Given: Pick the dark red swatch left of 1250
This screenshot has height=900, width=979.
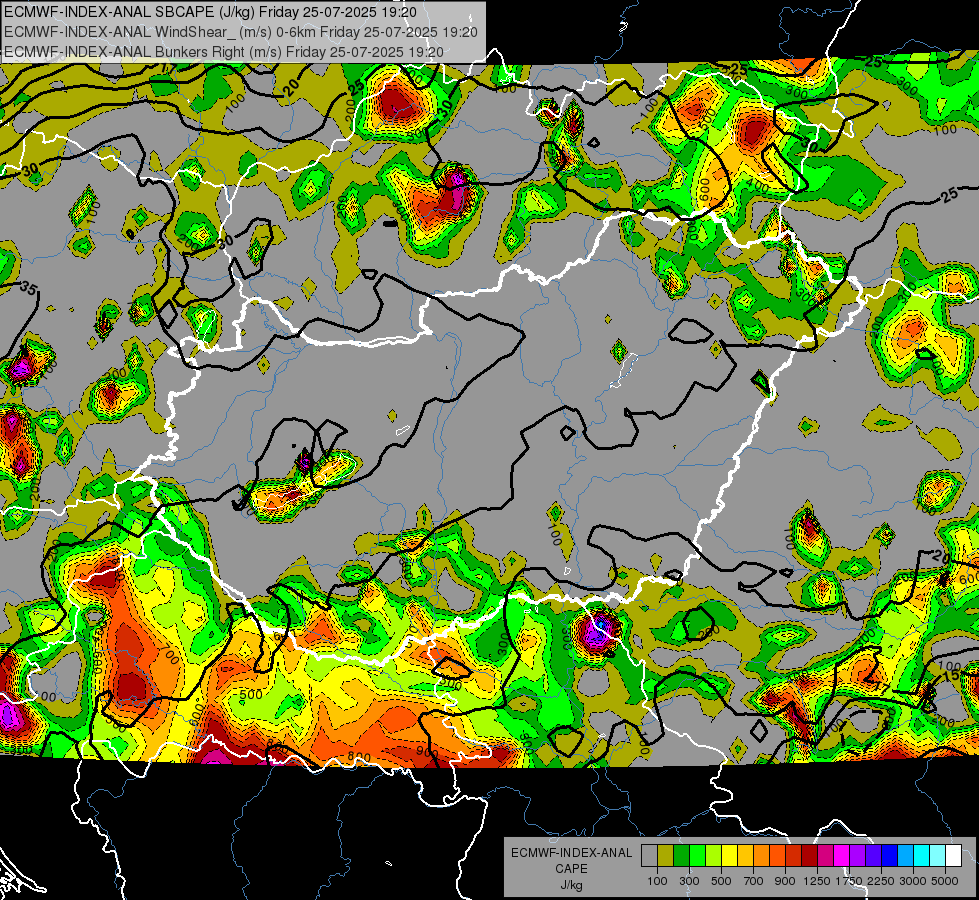Looking at the screenshot, I should [x=810, y=856].
